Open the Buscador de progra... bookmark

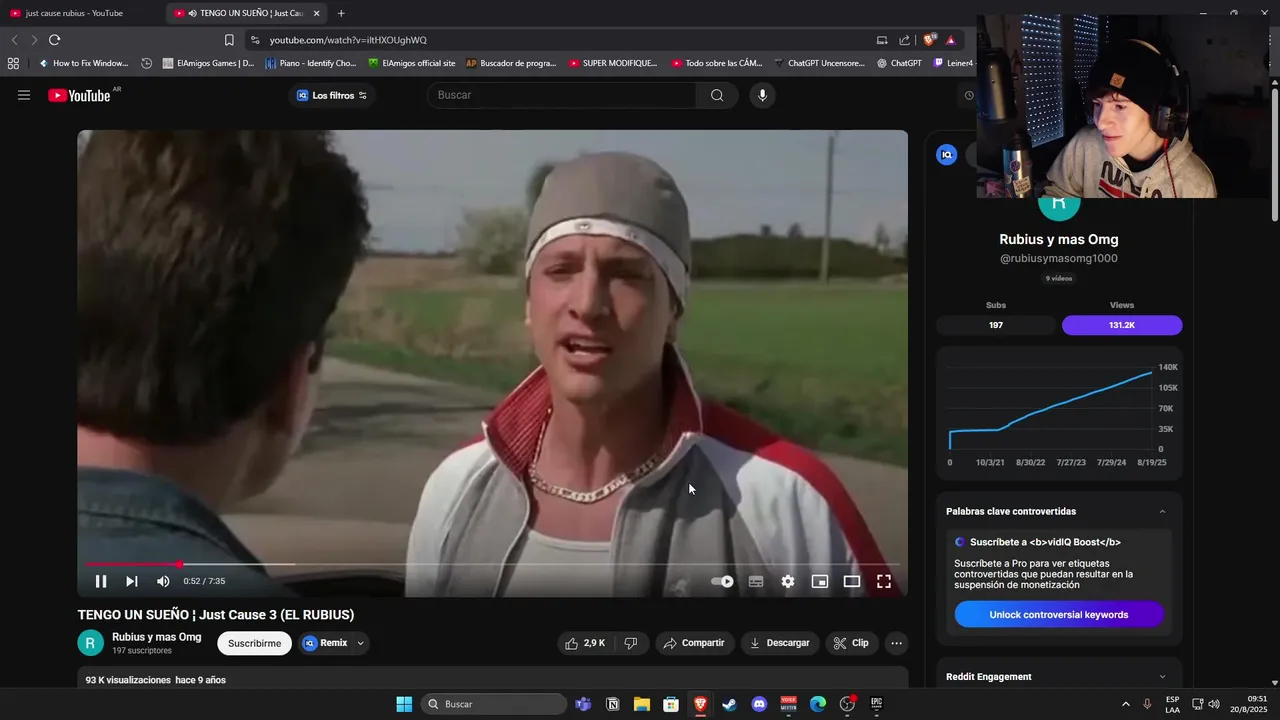(511, 63)
